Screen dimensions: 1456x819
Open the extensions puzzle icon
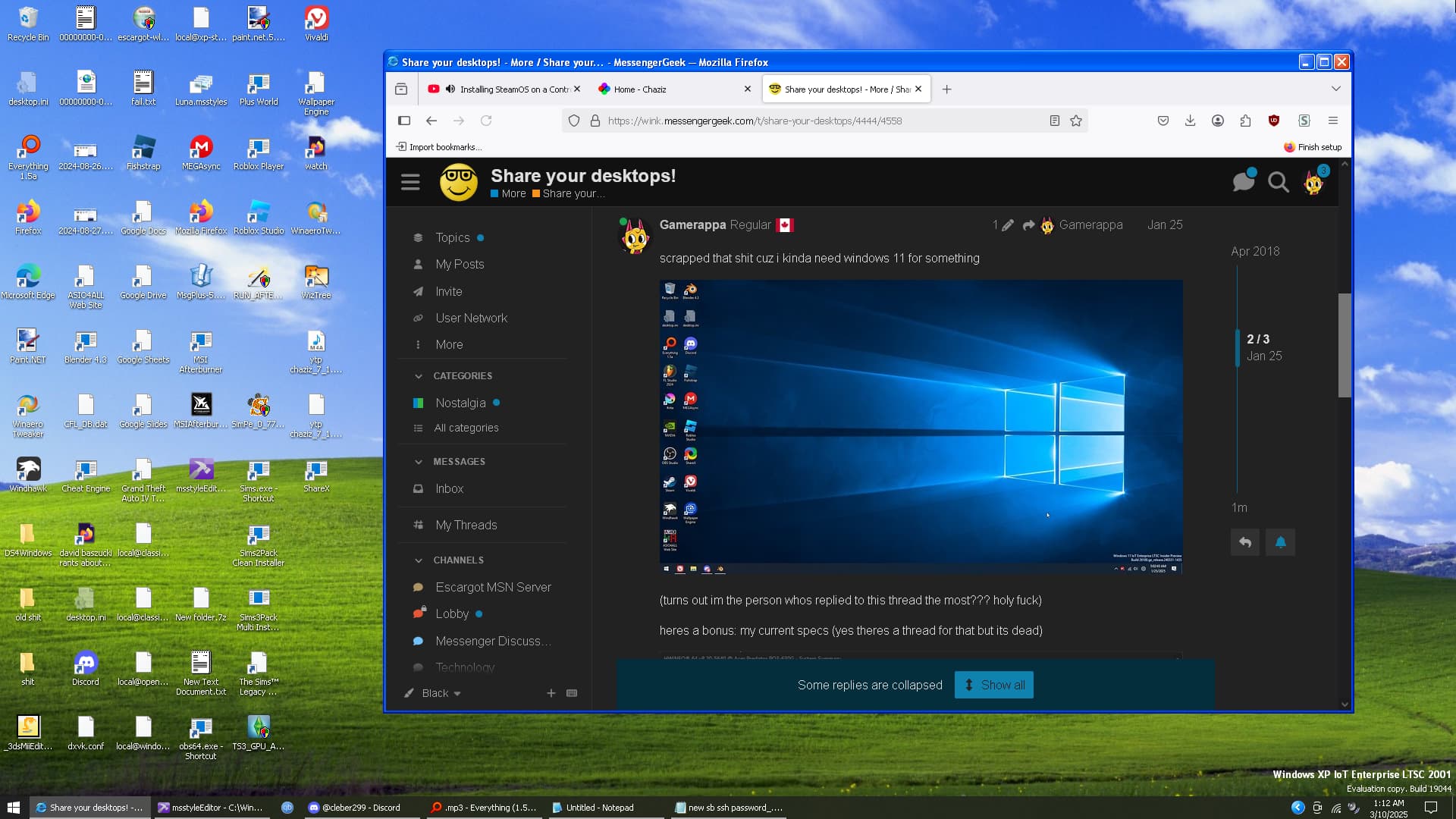click(x=1245, y=121)
